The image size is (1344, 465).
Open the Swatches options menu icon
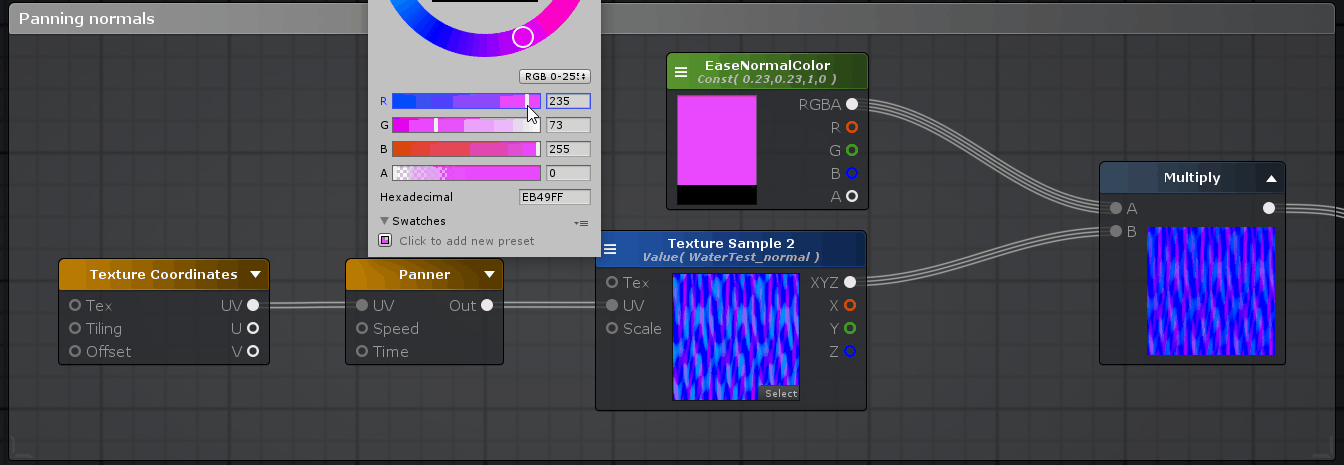(583, 223)
